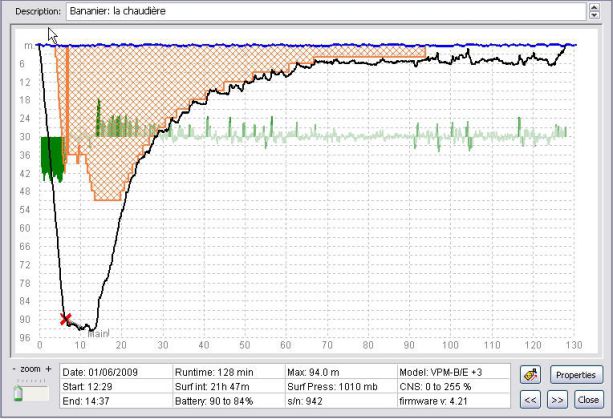Open the dive Properties dialog
This screenshot has width=613, height=419.
point(576,375)
